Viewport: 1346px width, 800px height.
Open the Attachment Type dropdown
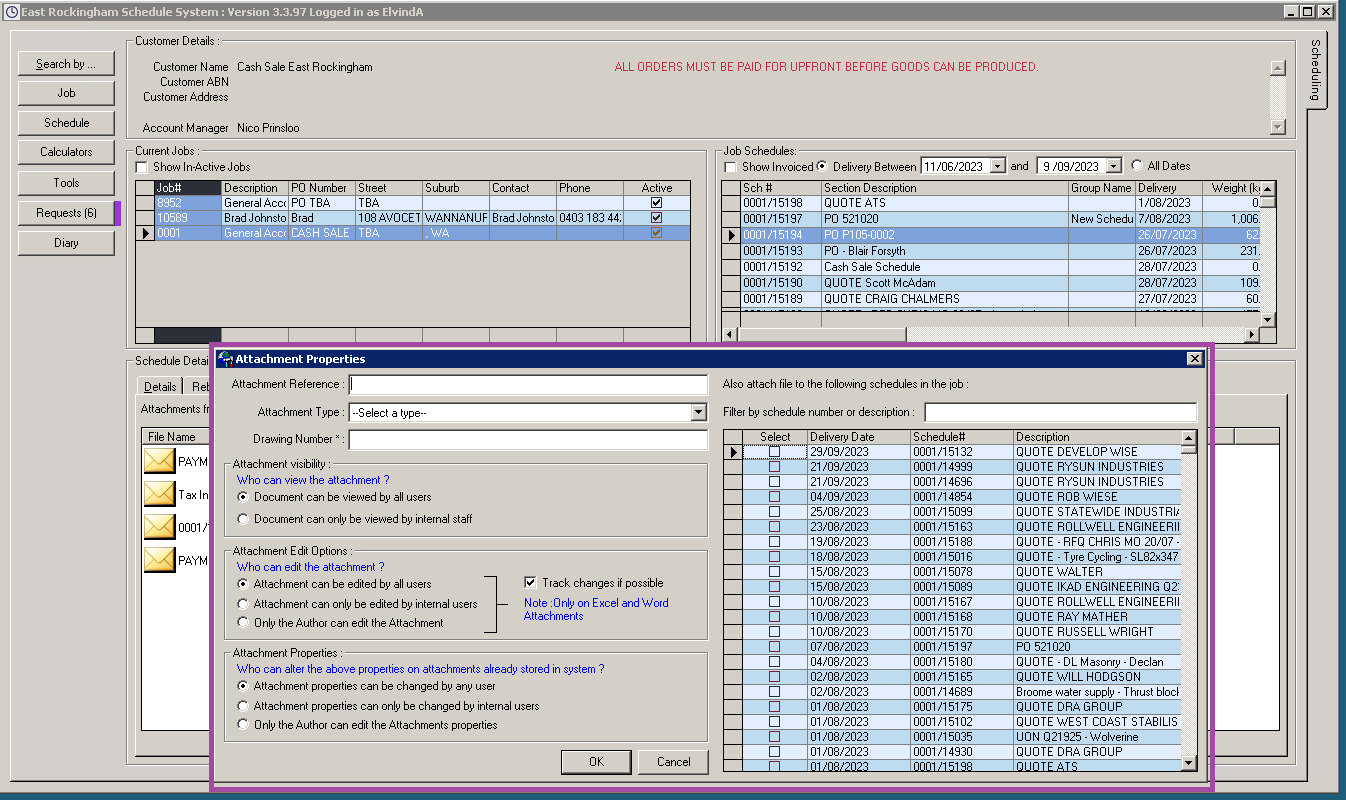pos(697,412)
